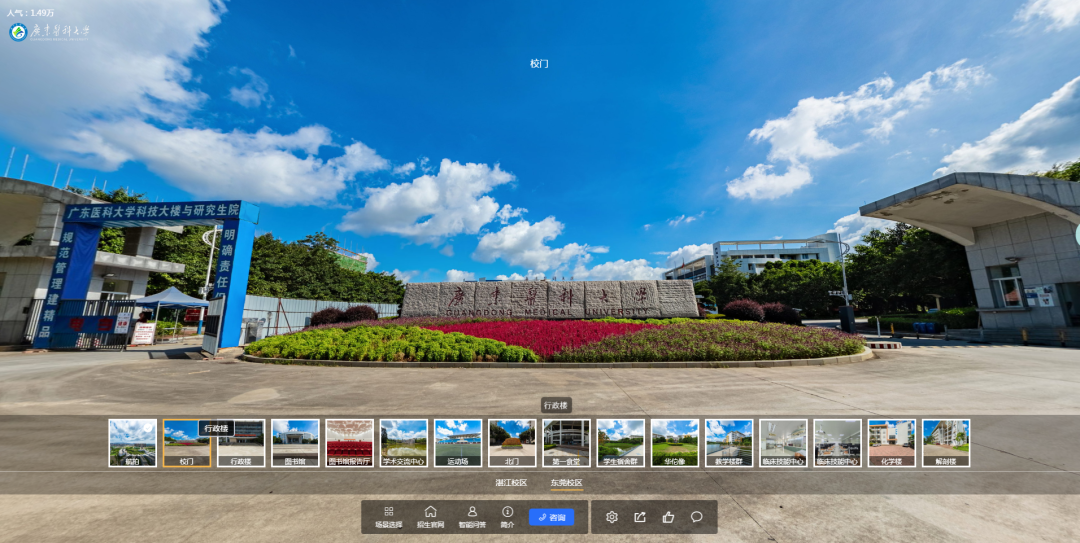Click the Guangdong Medical University logo
This screenshot has height=543, width=1080.
pyautogui.click(x=49, y=32)
